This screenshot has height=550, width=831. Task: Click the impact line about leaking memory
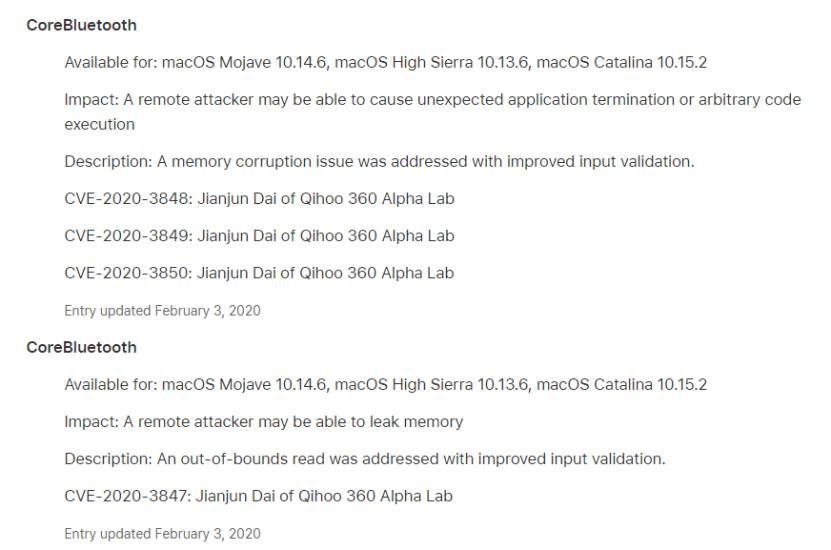[263, 422]
